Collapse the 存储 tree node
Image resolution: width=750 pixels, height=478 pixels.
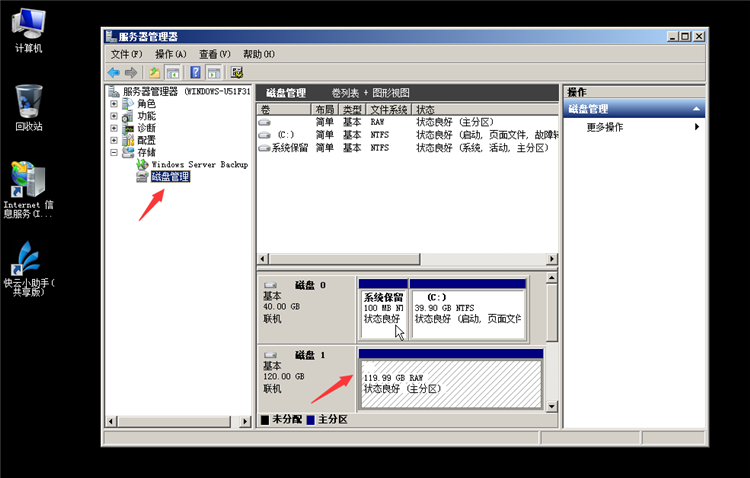tap(114, 153)
